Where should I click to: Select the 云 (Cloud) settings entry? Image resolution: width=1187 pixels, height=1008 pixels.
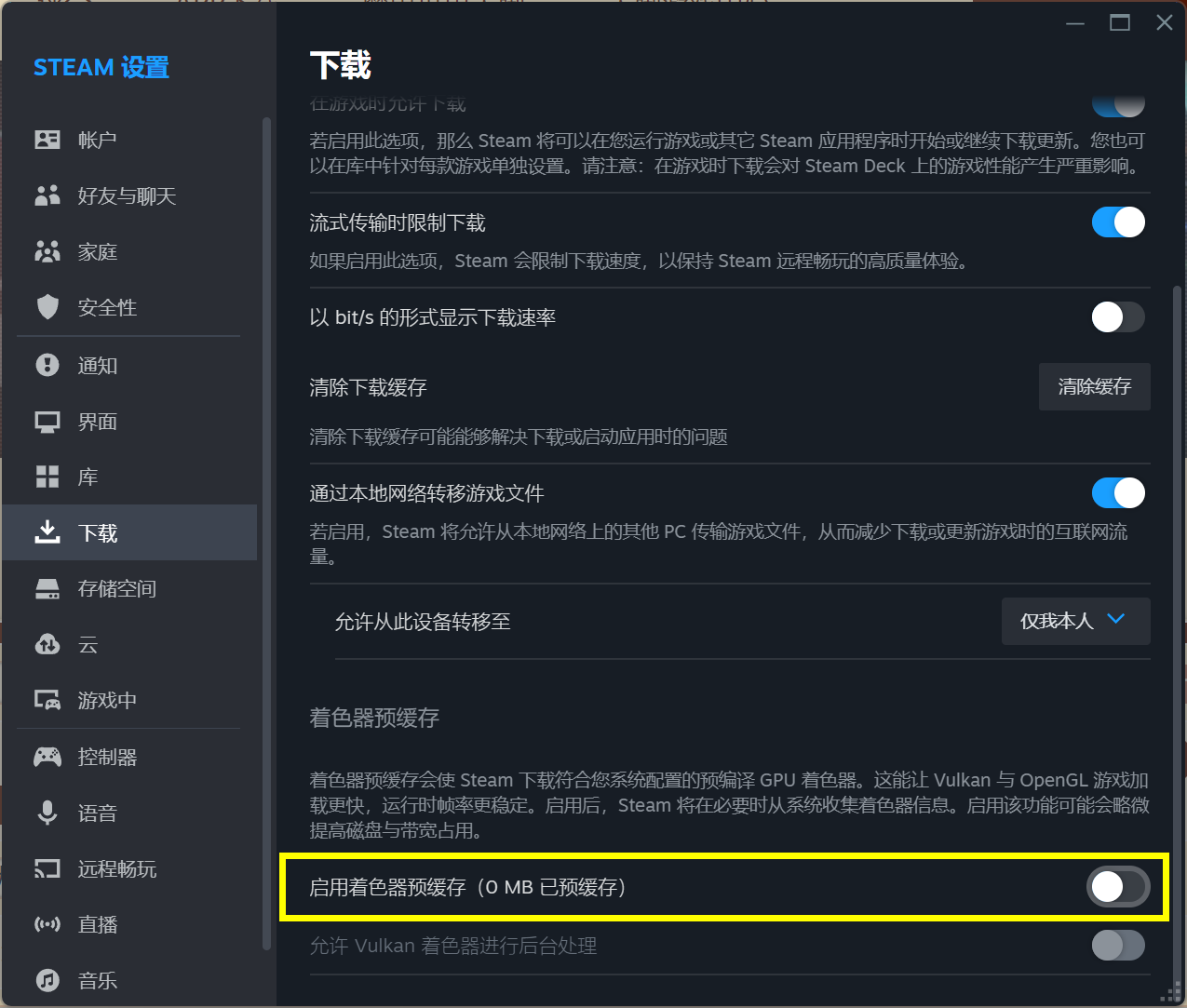coord(47,644)
